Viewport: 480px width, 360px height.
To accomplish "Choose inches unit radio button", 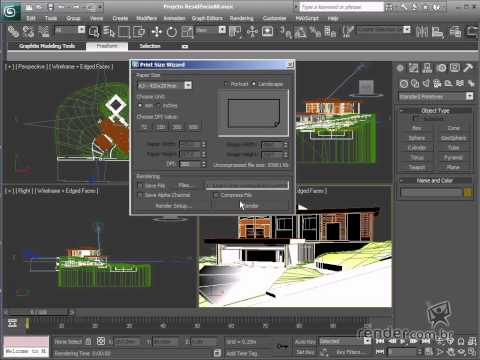I will (158, 105).
